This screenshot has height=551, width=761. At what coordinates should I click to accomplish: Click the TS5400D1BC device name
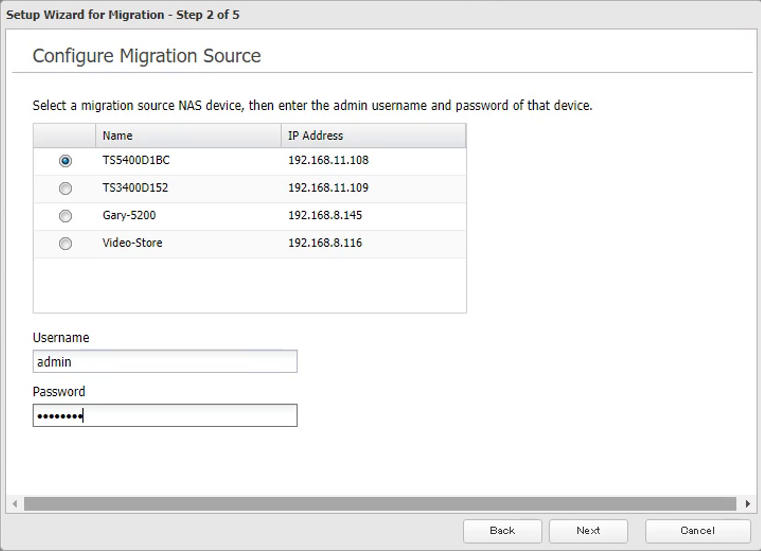click(x=129, y=160)
